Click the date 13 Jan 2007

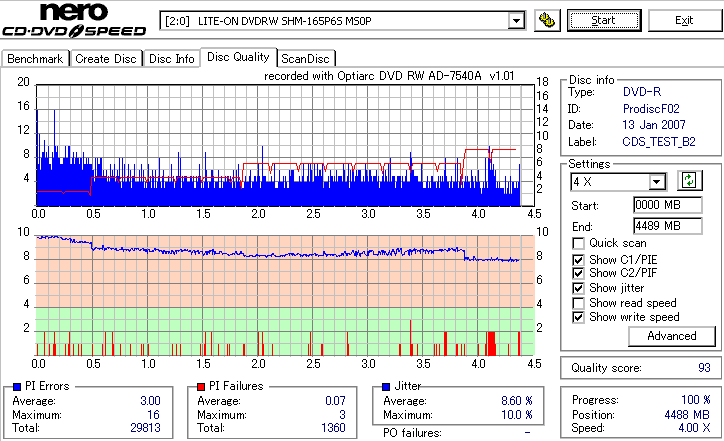654,125
